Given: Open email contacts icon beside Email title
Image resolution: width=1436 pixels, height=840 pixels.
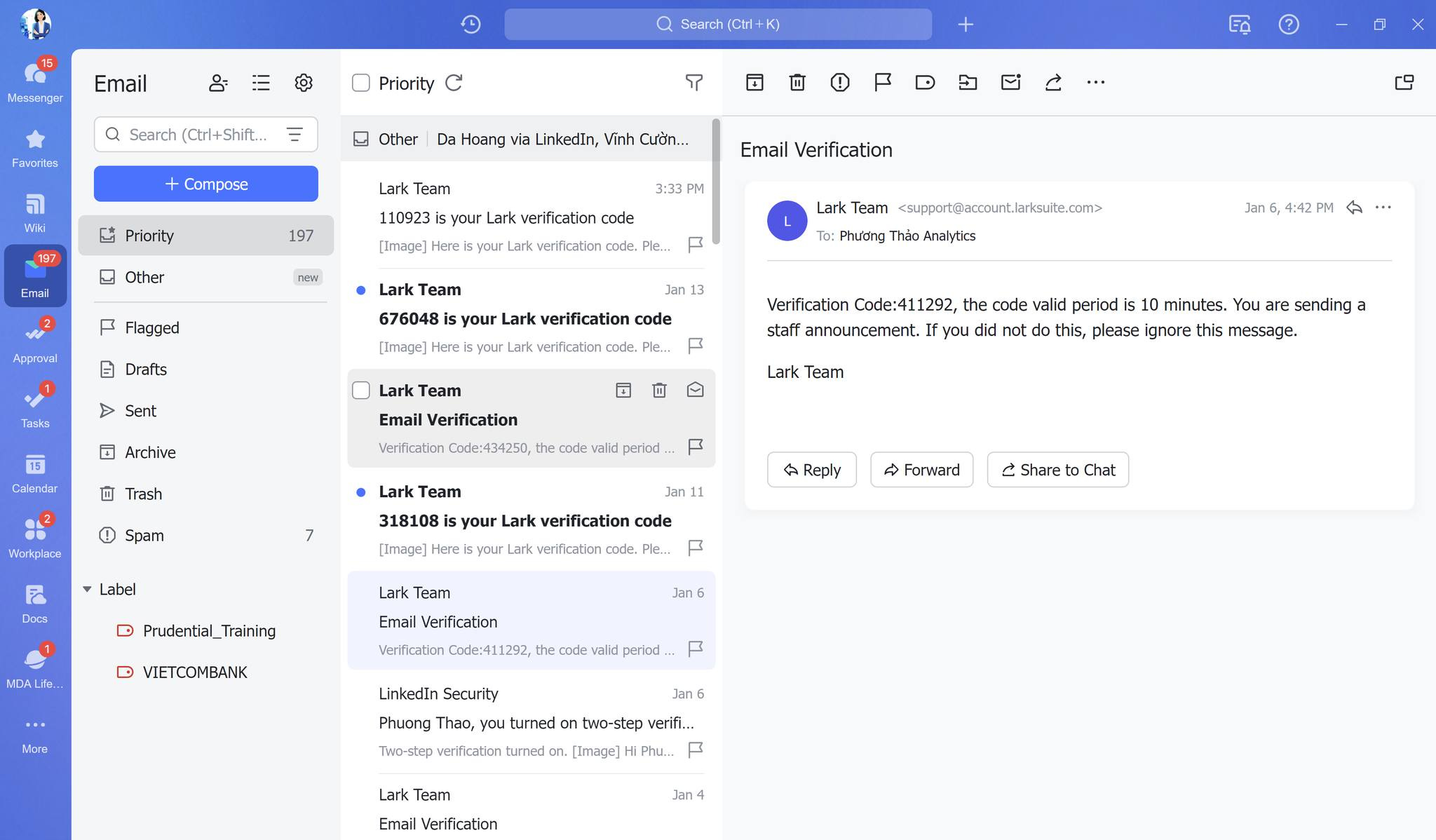Looking at the screenshot, I should tap(218, 83).
